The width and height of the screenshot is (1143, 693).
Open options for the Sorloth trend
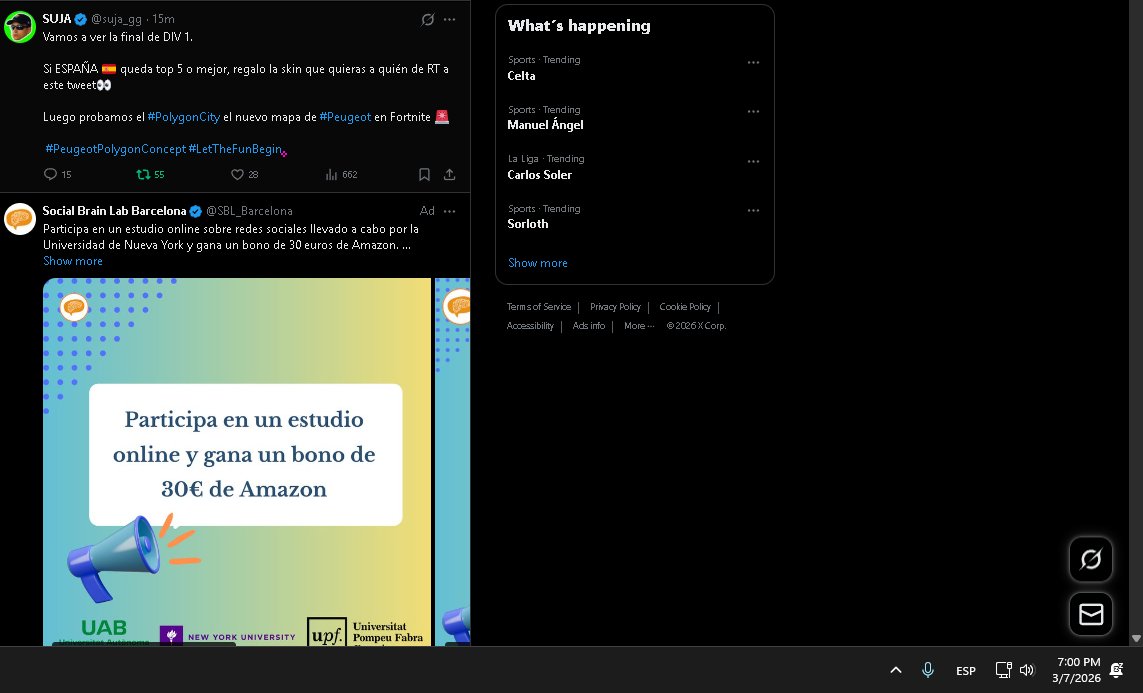[754, 211]
